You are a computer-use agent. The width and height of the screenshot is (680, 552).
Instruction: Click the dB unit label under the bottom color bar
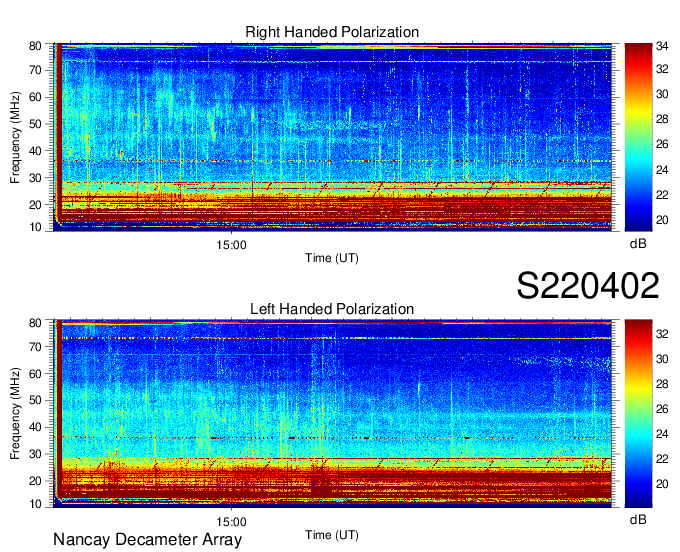[638, 519]
